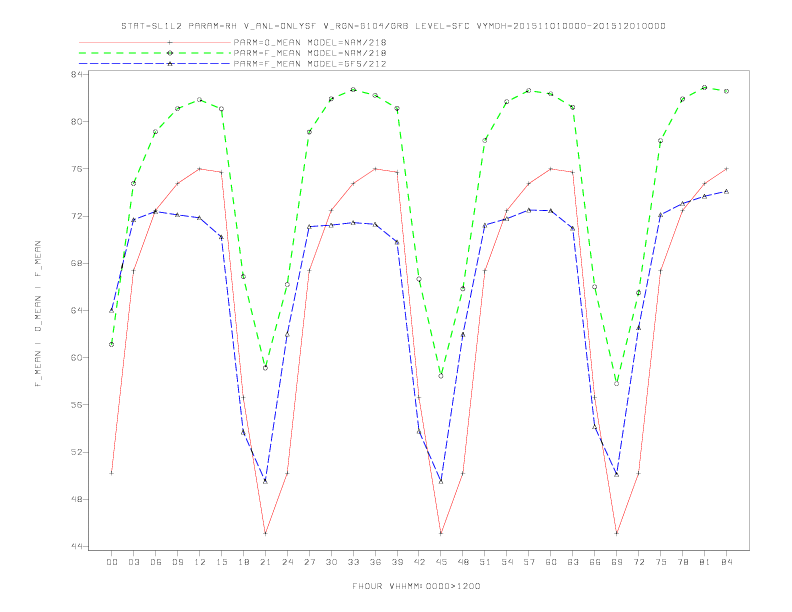Click green circle data point at hour 33
The height and width of the screenshot is (612, 792).
pyautogui.click(x=353, y=89)
